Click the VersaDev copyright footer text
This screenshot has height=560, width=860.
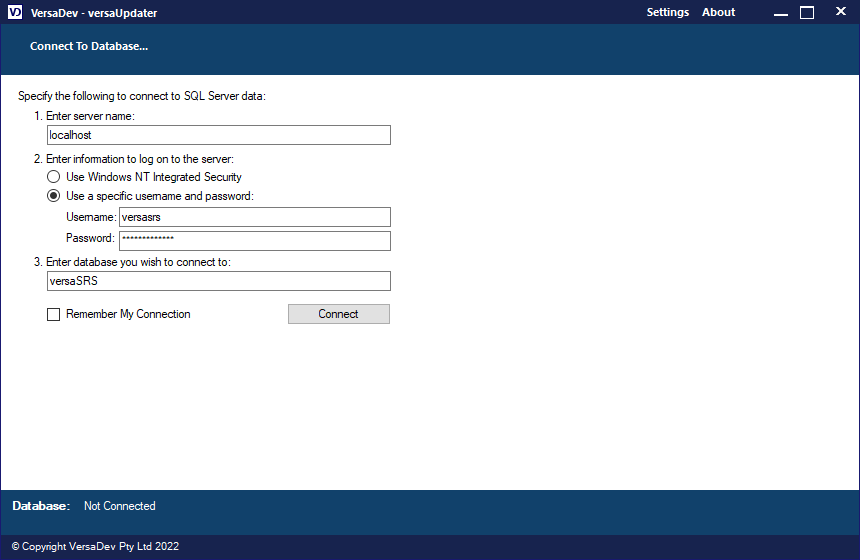[95, 547]
